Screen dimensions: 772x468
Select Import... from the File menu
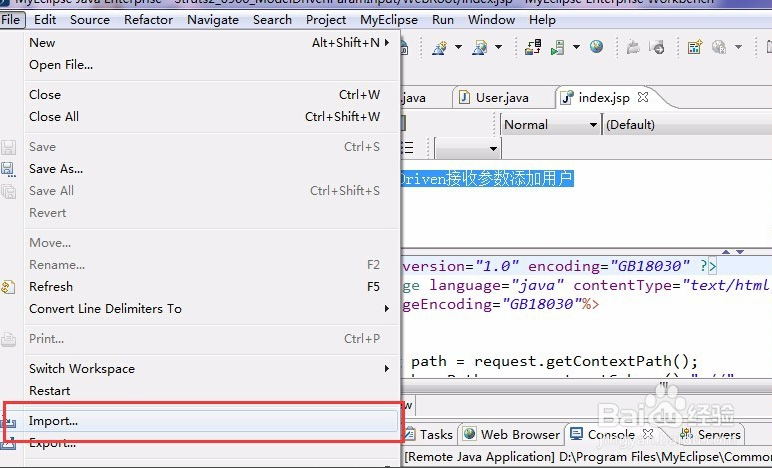tap(211, 421)
